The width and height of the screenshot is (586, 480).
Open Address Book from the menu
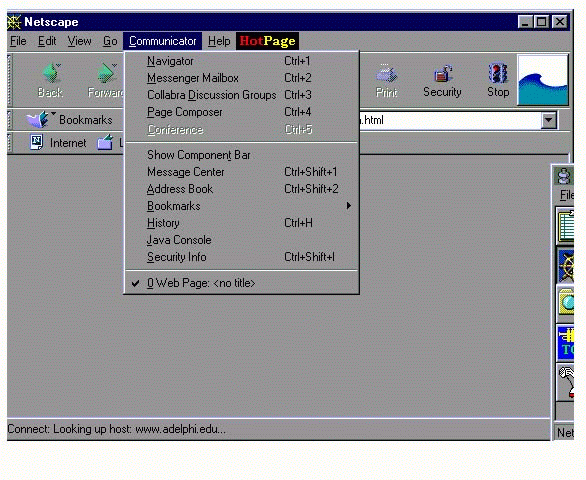click(x=241, y=189)
